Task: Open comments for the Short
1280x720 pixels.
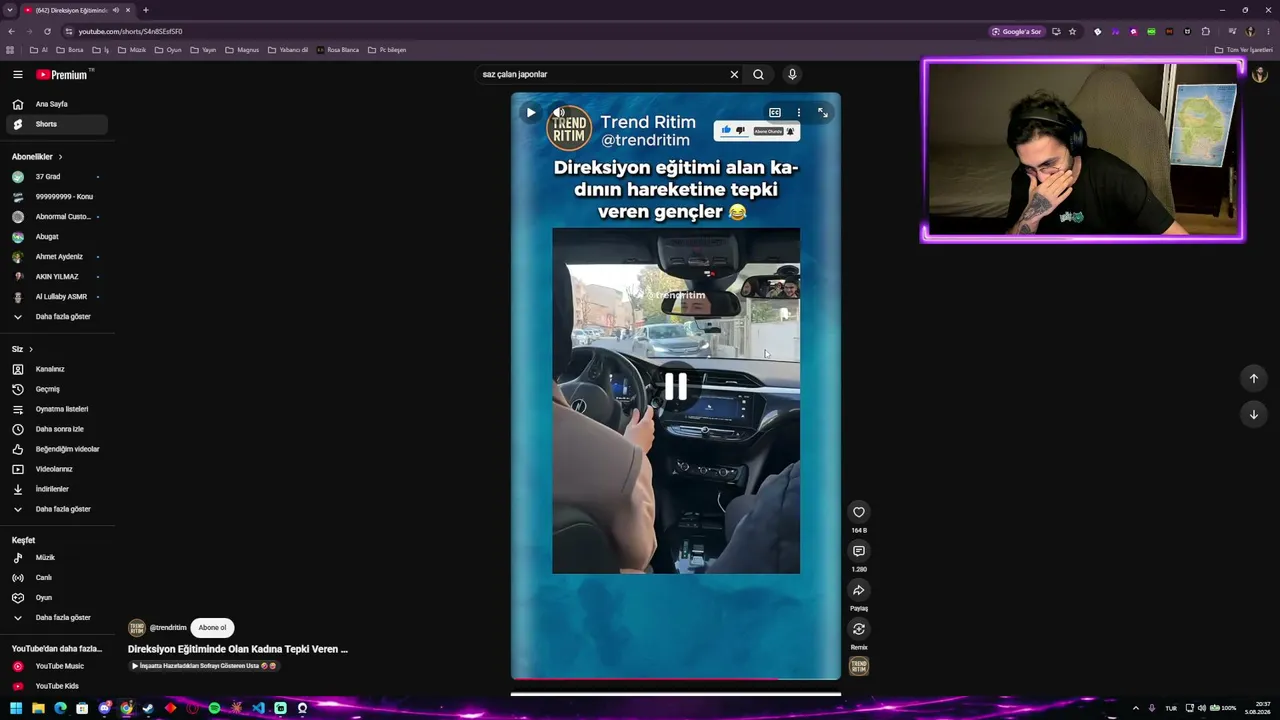Action: (x=859, y=551)
